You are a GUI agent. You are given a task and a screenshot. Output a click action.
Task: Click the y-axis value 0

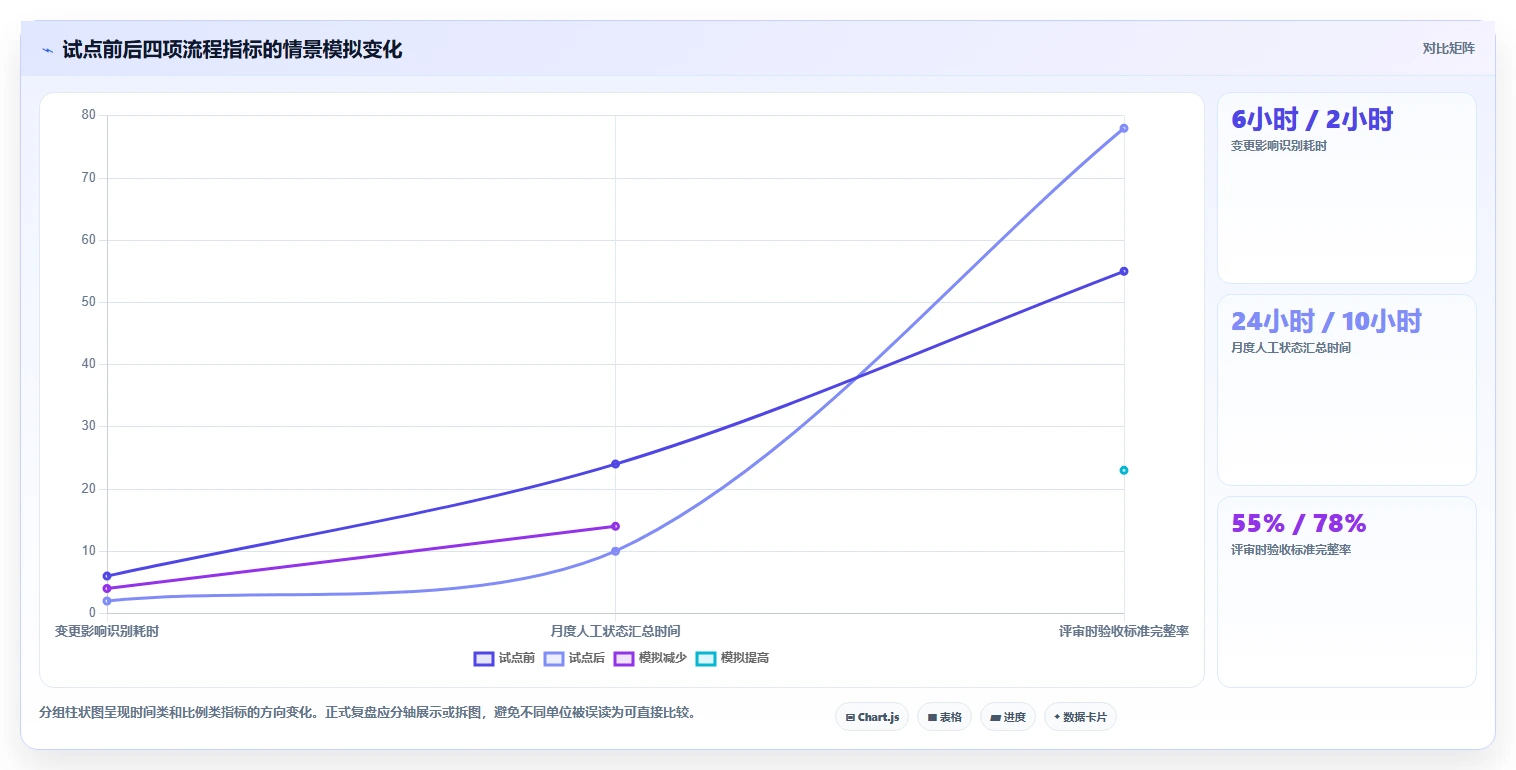point(92,613)
